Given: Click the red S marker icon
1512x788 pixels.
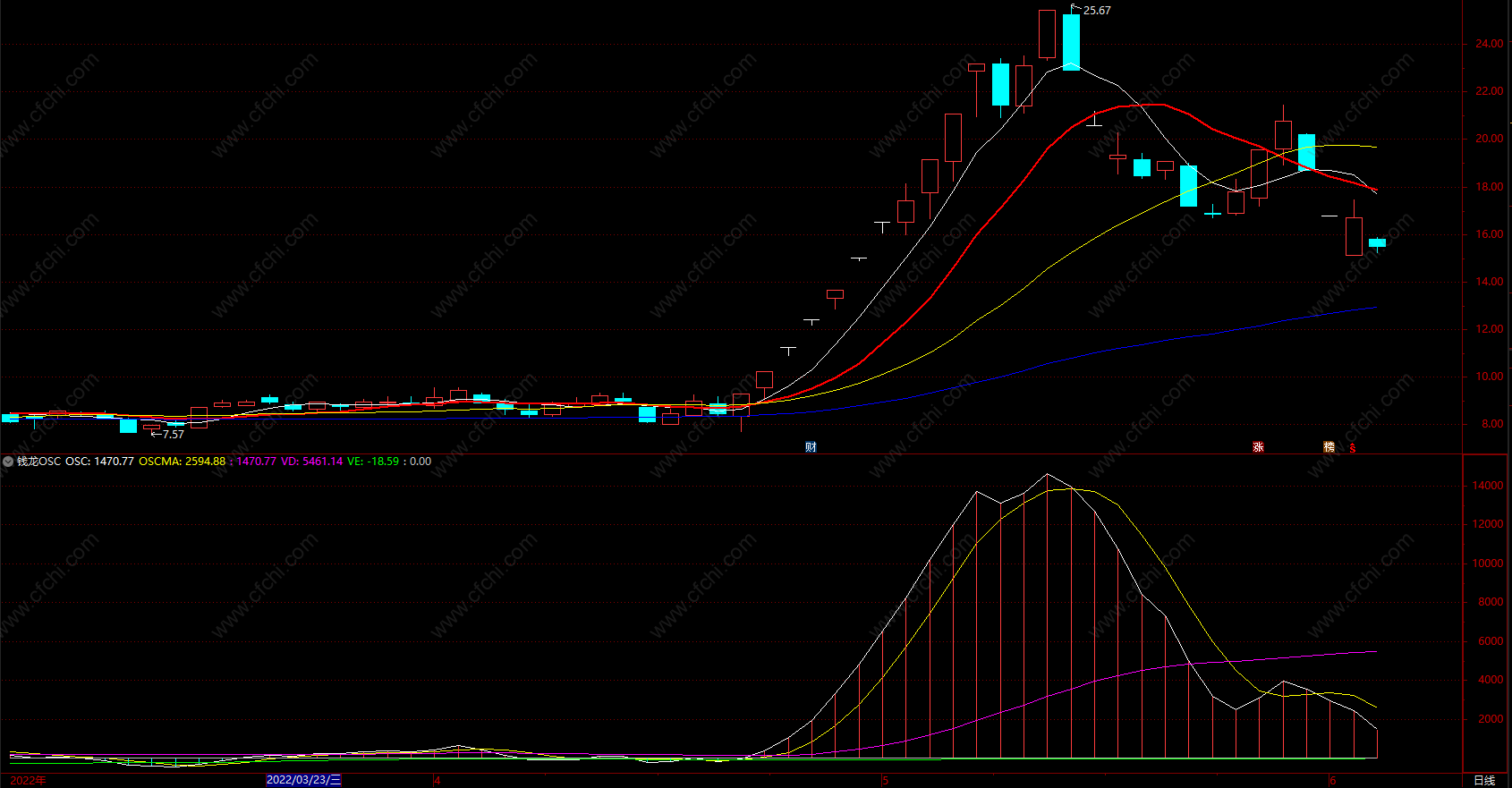Looking at the screenshot, I should 1353,447.
